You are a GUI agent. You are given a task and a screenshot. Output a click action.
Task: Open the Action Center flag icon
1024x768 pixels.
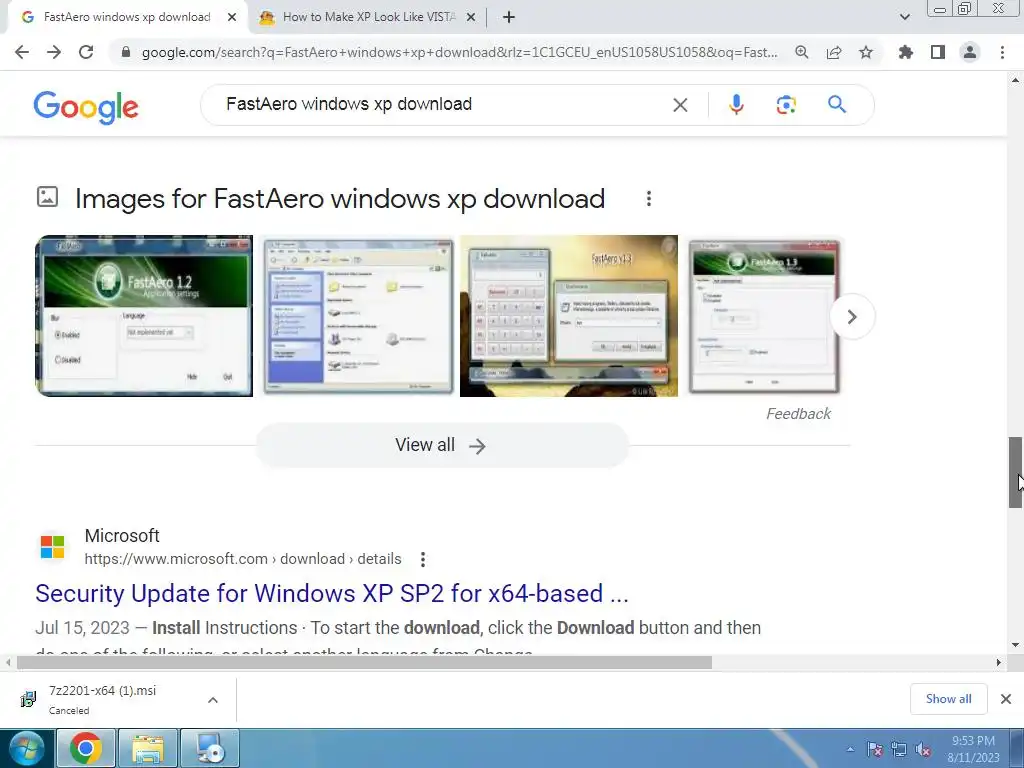(x=874, y=749)
